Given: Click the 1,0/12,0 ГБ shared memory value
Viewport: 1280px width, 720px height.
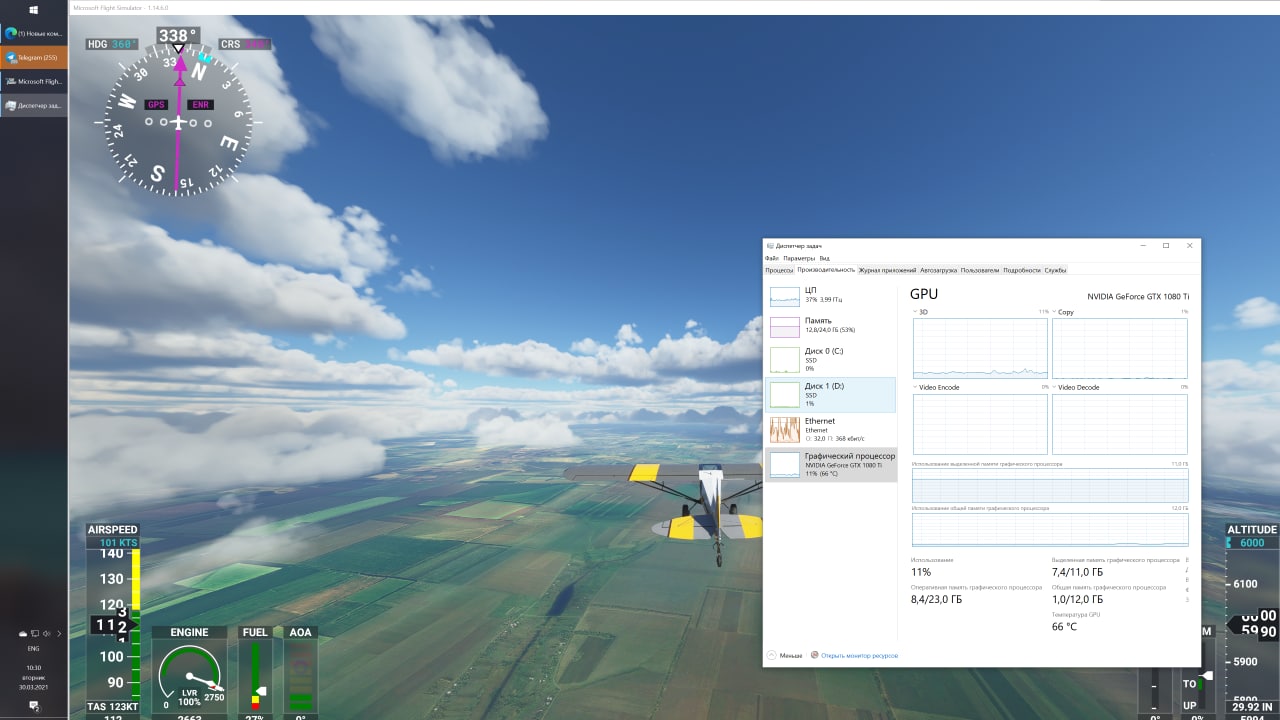Looking at the screenshot, I should coord(1078,599).
